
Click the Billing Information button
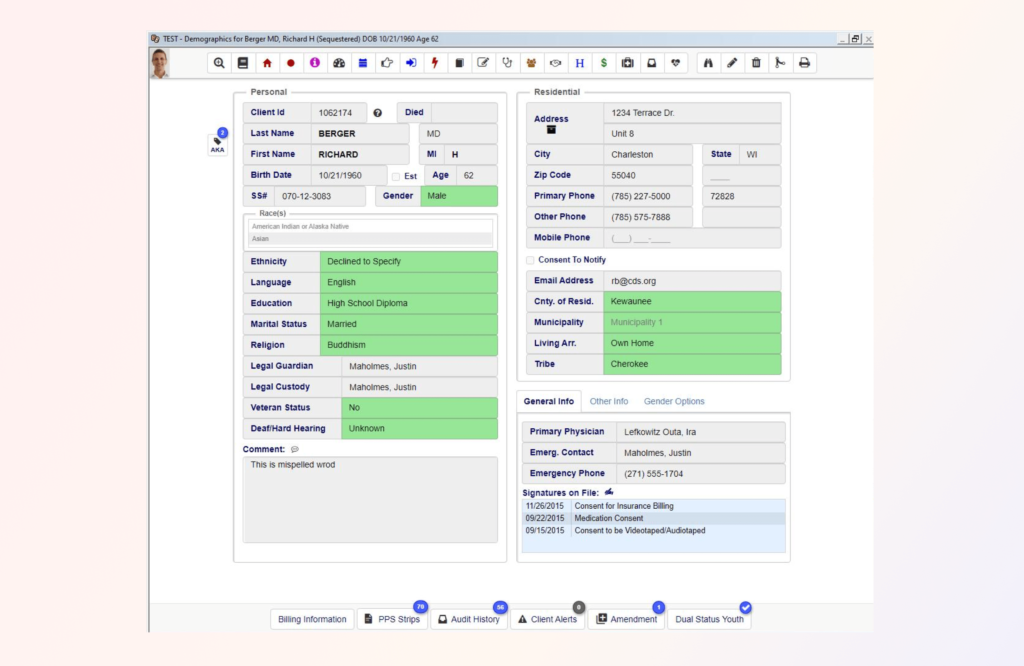[x=312, y=619]
